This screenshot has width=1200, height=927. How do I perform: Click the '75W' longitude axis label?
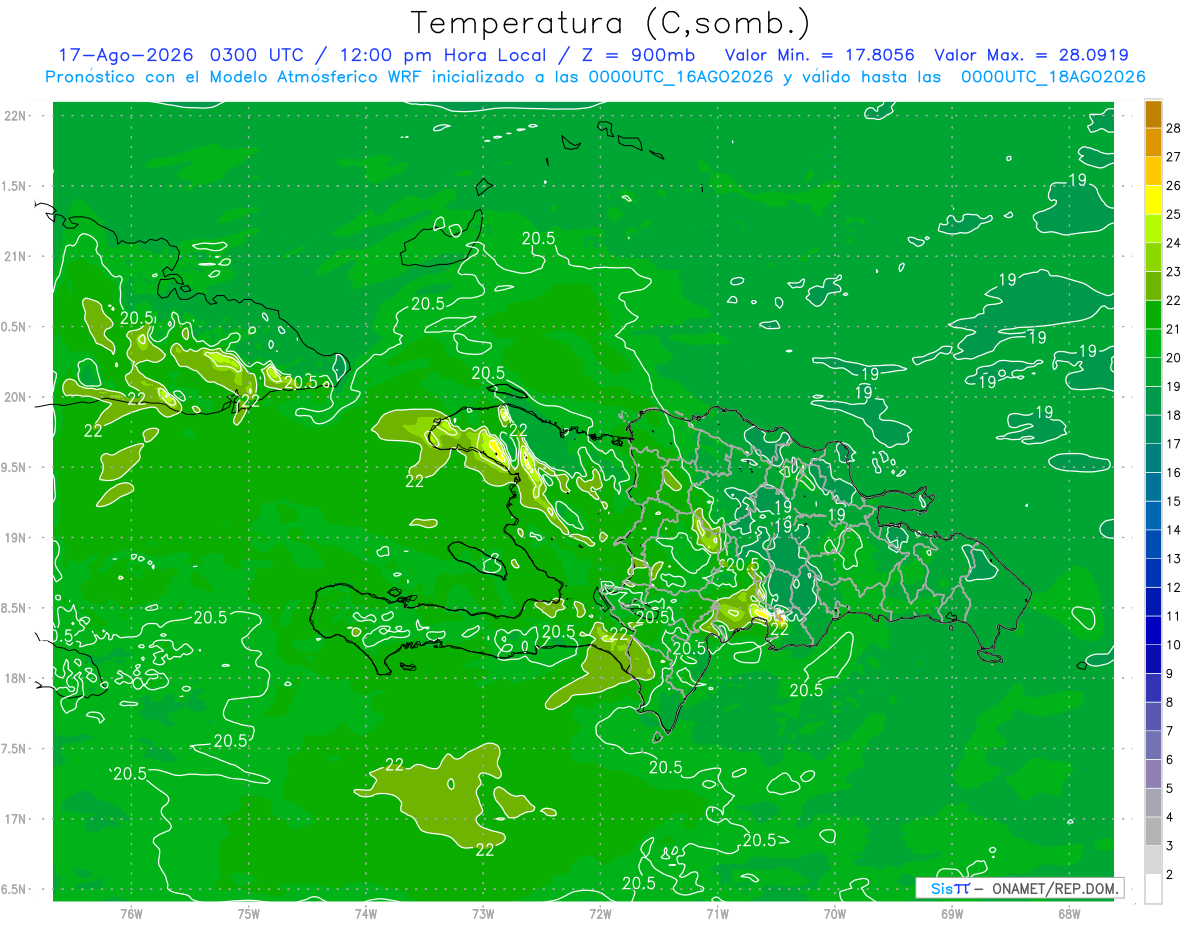click(x=248, y=913)
